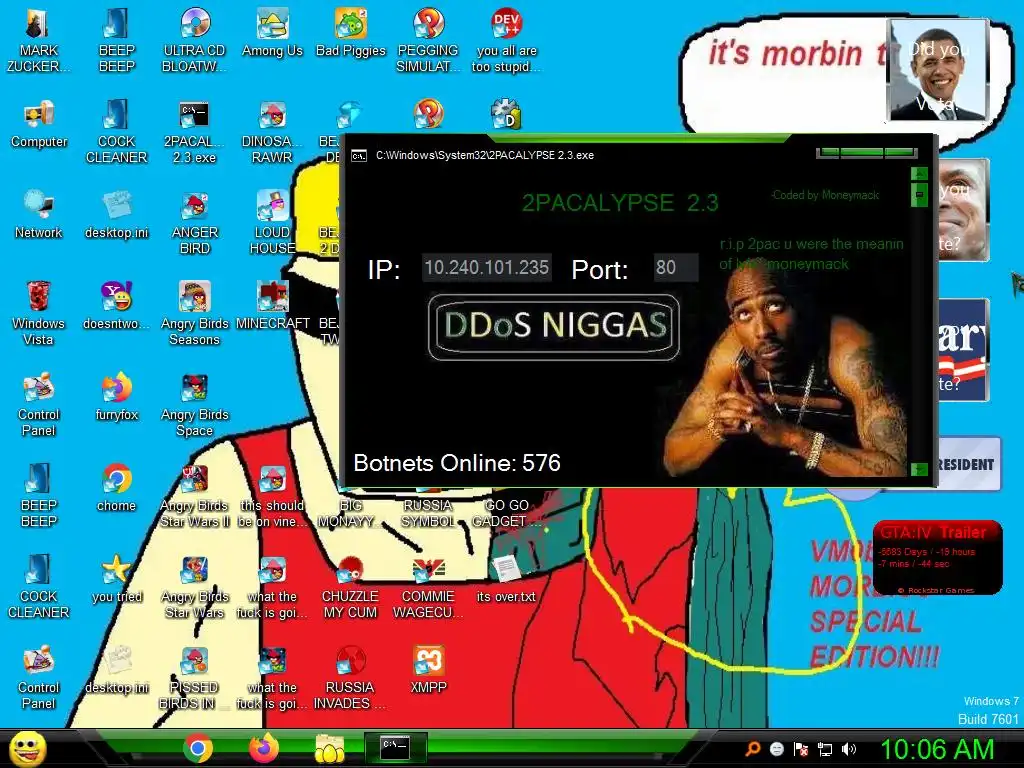1024x768 pixels.
Task: Click the 'Coded by Moneymack' text
Action: point(825,195)
